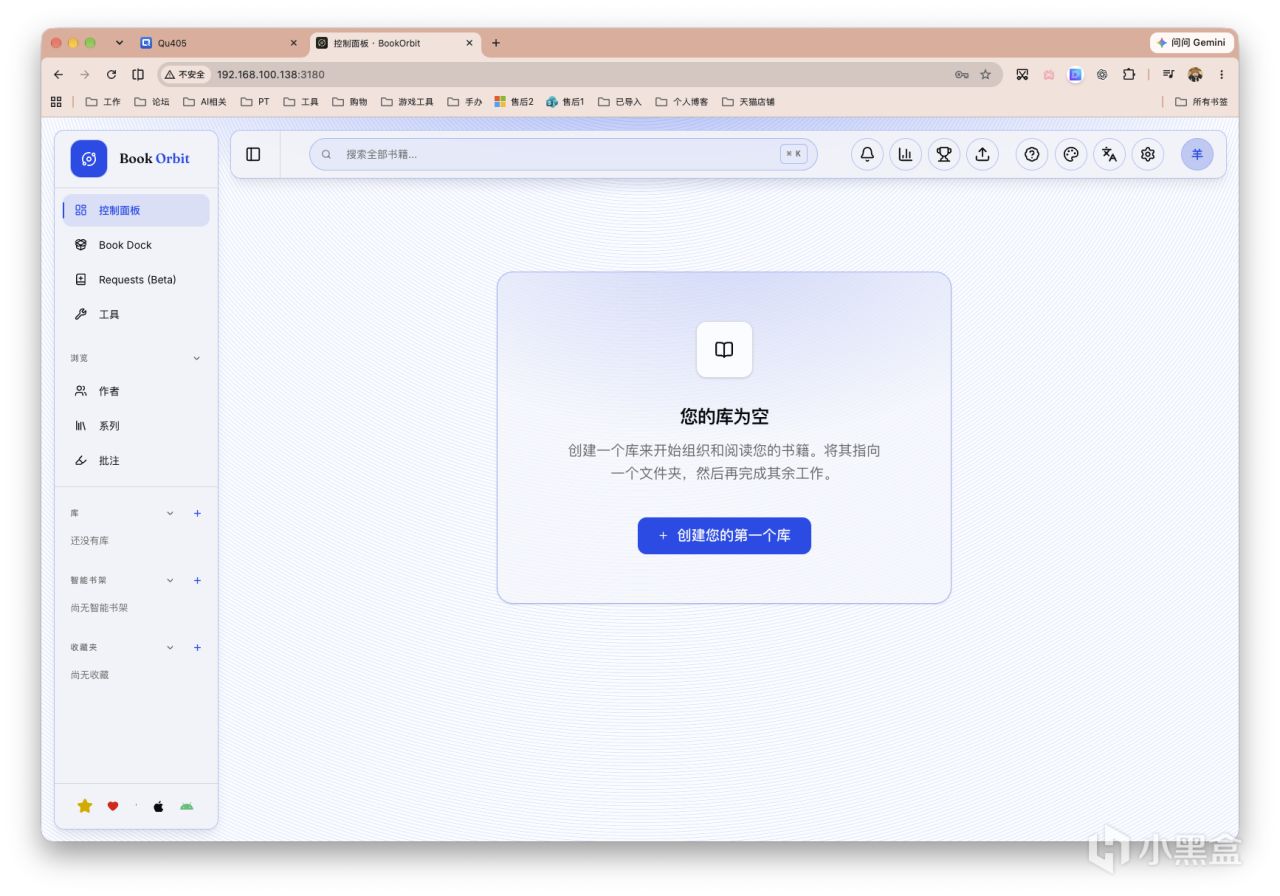Screen dimensions: 1280x896
Task: Click the 问问 Gemini button
Action: coord(1191,43)
